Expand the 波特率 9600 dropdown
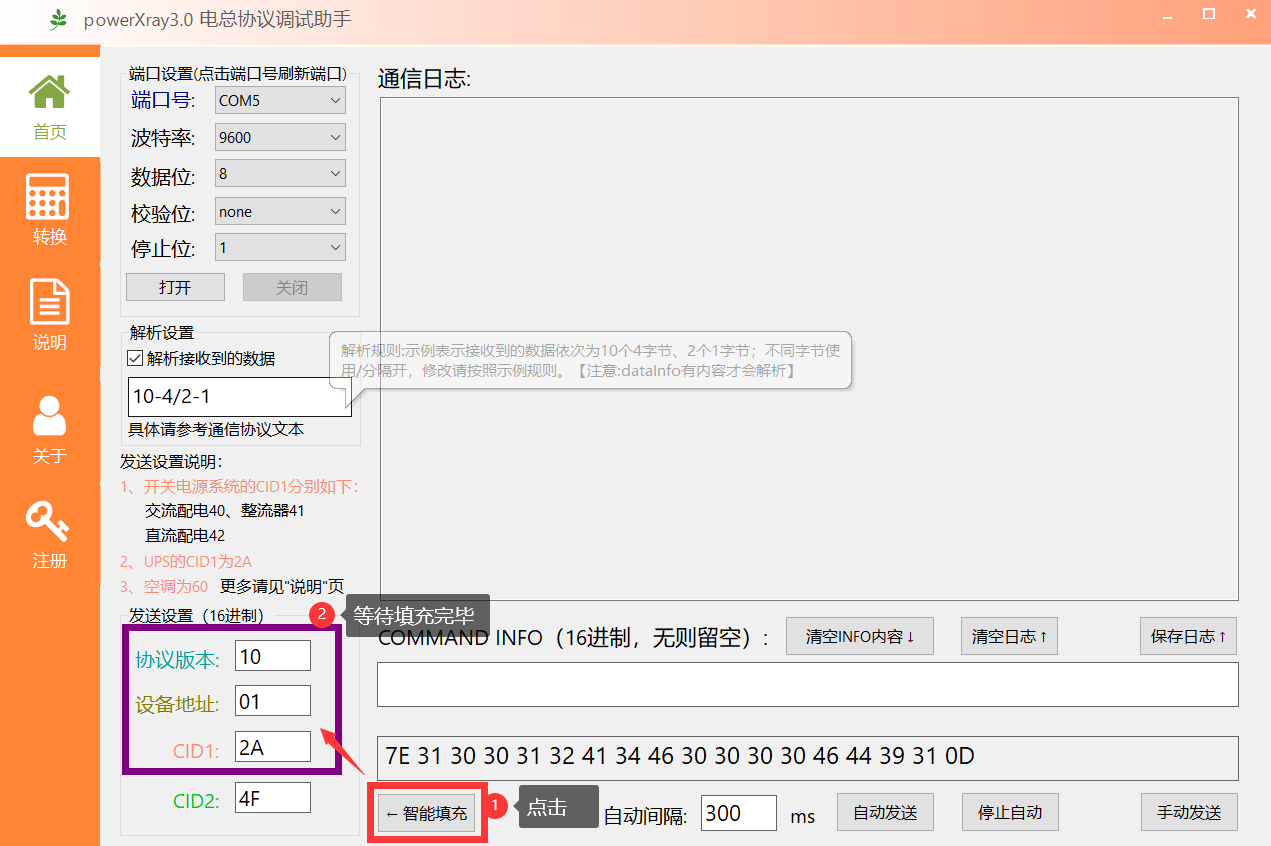The width and height of the screenshot is (1271, 846). [x=280, y=137]
